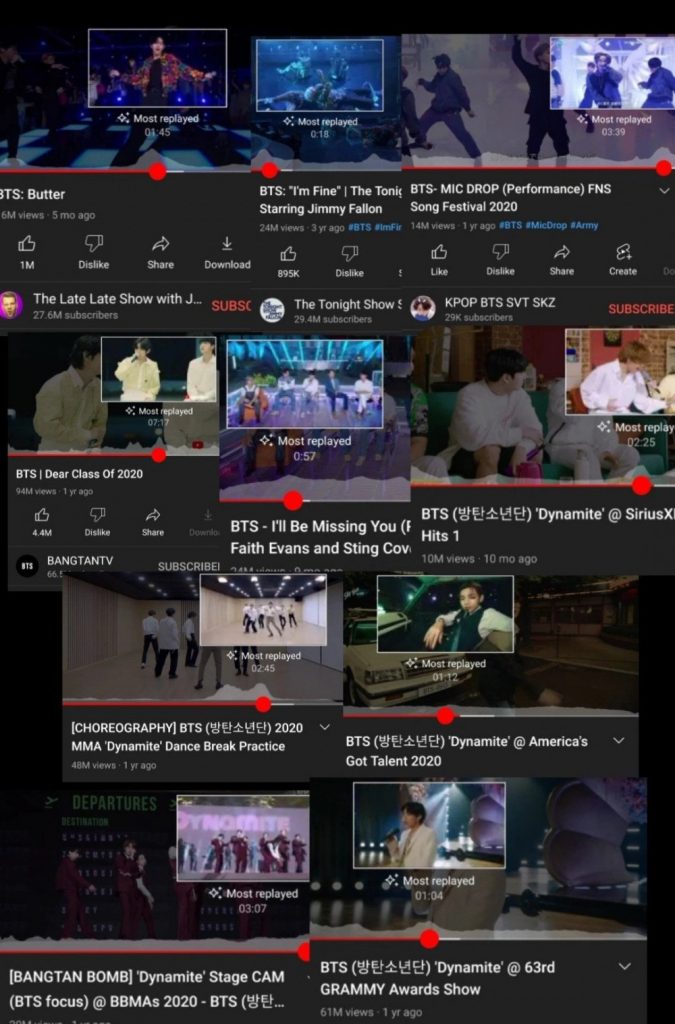Expand America's Got Talent 2020 video description

click(618, 741)
